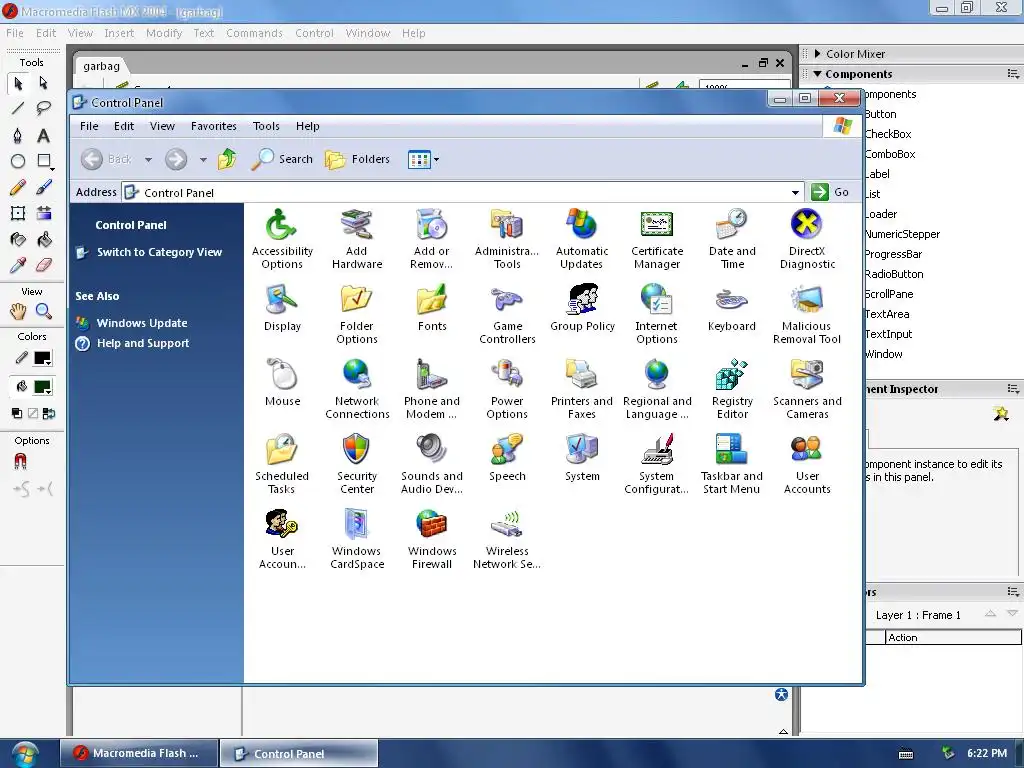The width and height of the screenshot is (1024, 768).
Task: Pick the Free Transform tool
Action: tap(18, 213)
